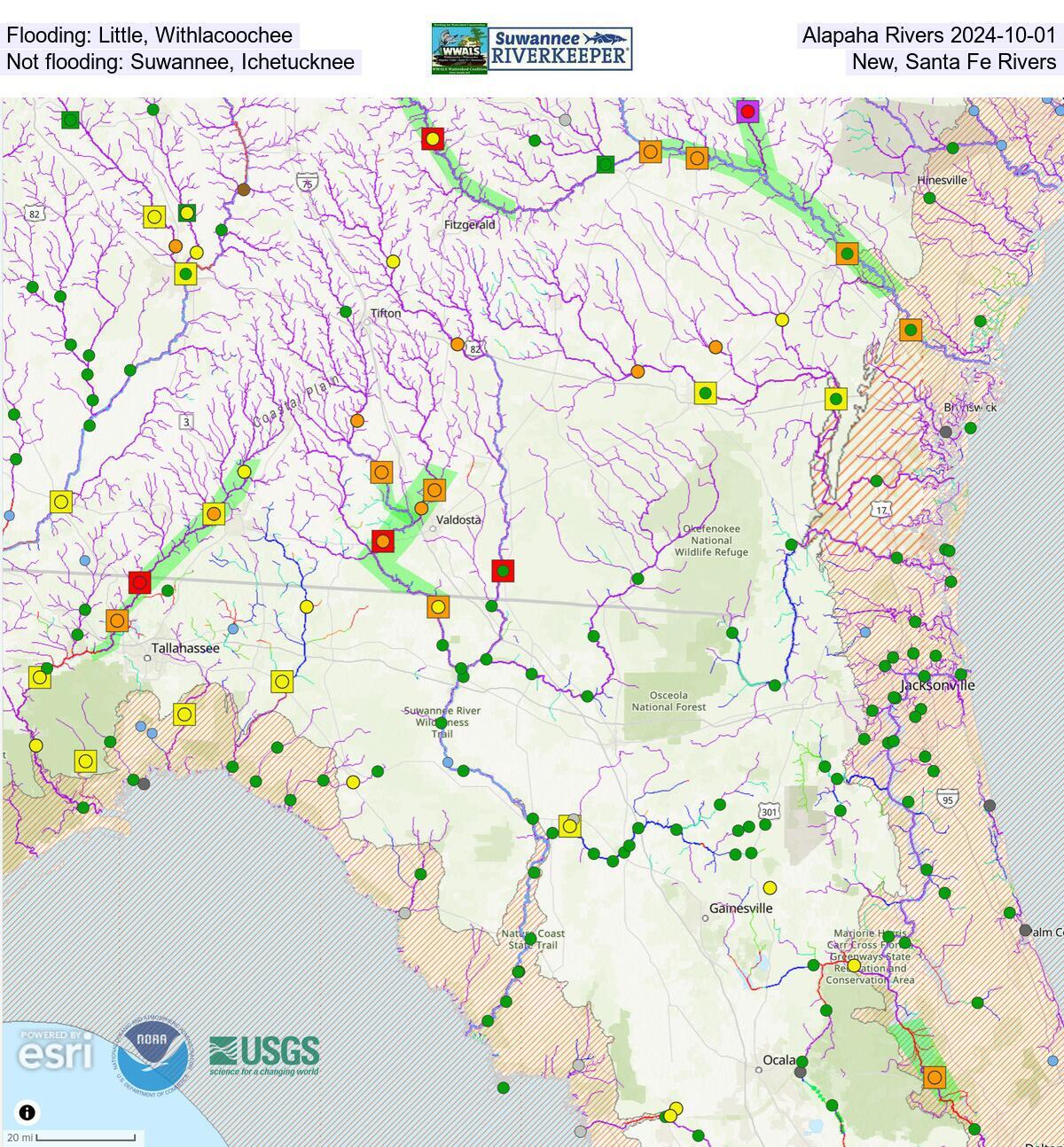Open the map info button
1064x1147 pixels.
(x=27, y=1112)
